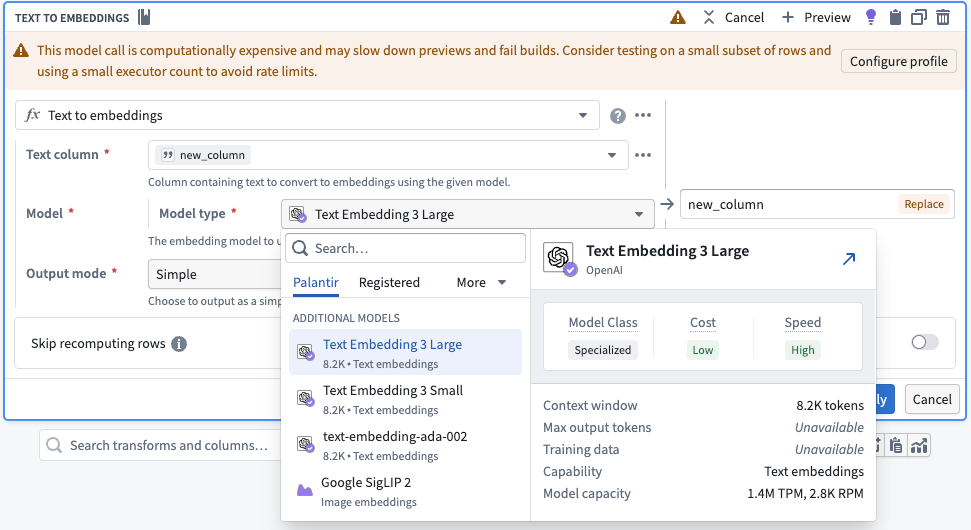Click the Specialized model class badge
This screenshot has width=971, height=530.
(603, 350)
